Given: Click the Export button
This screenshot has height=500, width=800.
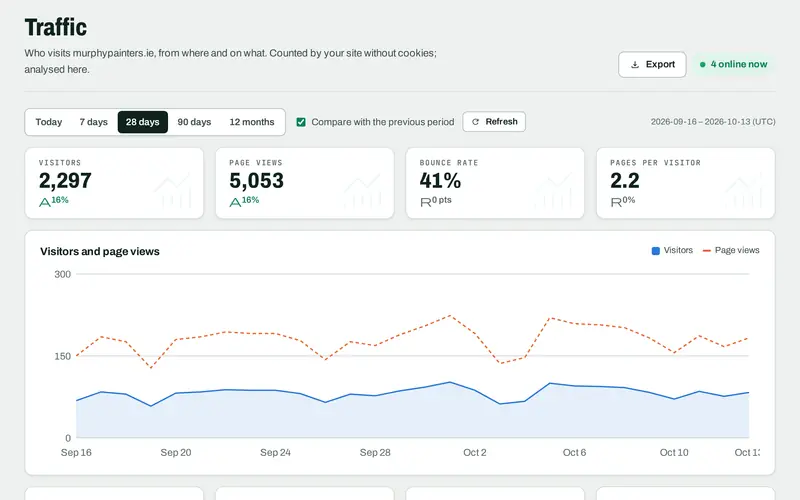Looking at the screenshot, I should 652,64.
